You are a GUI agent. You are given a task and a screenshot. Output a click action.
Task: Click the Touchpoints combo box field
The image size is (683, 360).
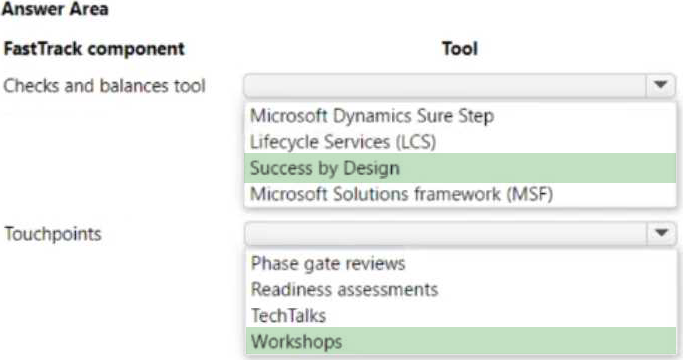click(x=460, y=234)
